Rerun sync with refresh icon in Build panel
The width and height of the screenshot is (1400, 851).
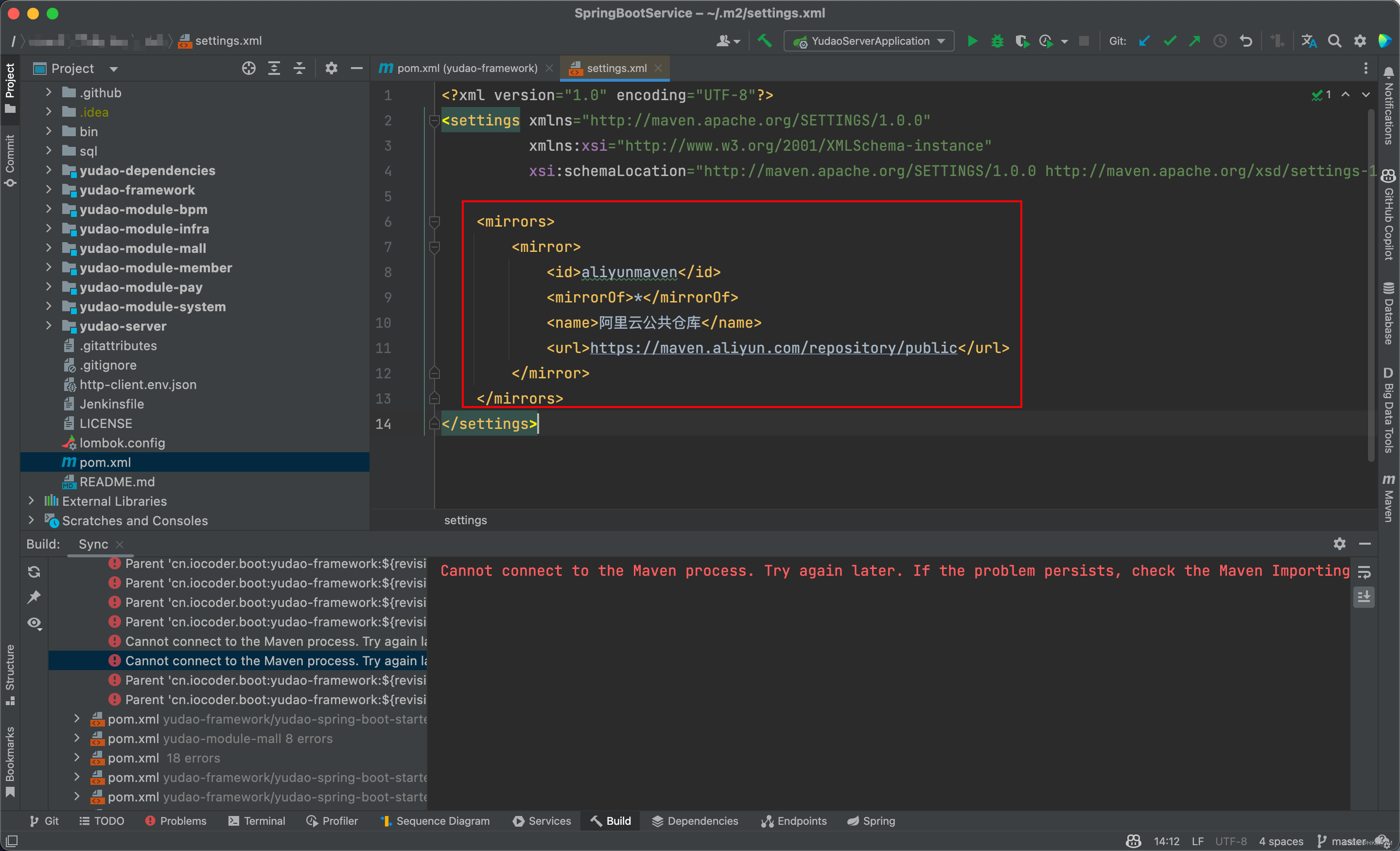click(x=34, y=572)
